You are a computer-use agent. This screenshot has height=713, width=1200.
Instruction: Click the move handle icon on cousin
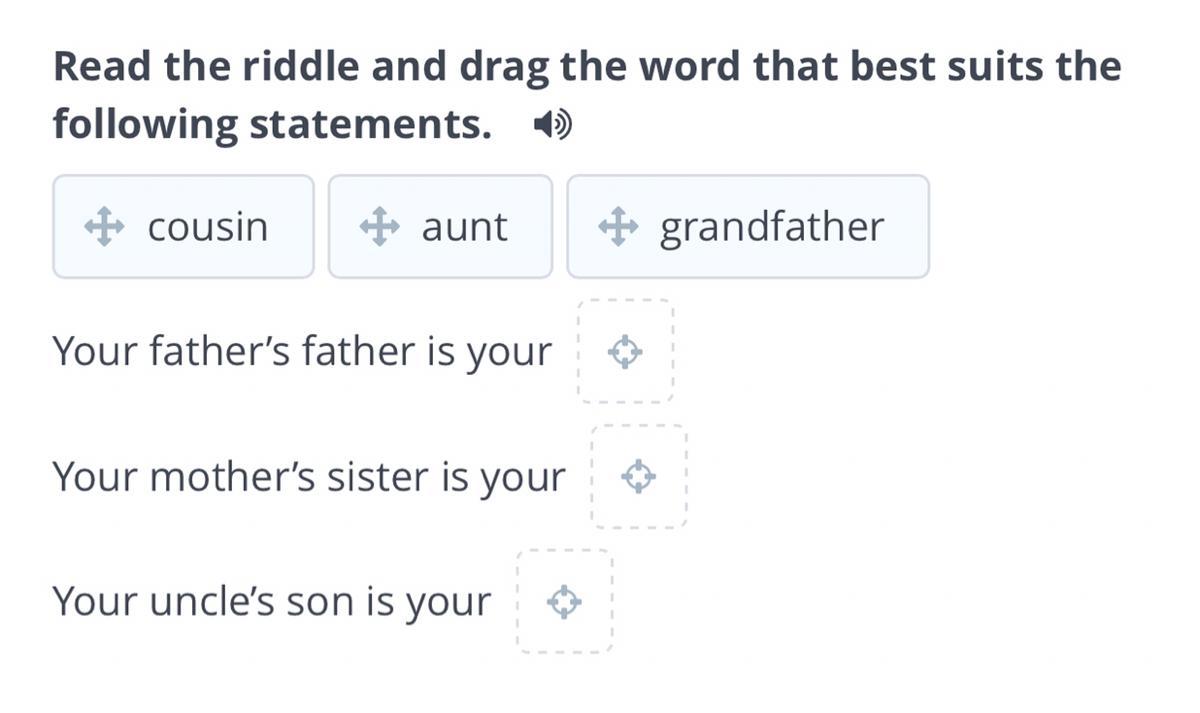point(103,227)
